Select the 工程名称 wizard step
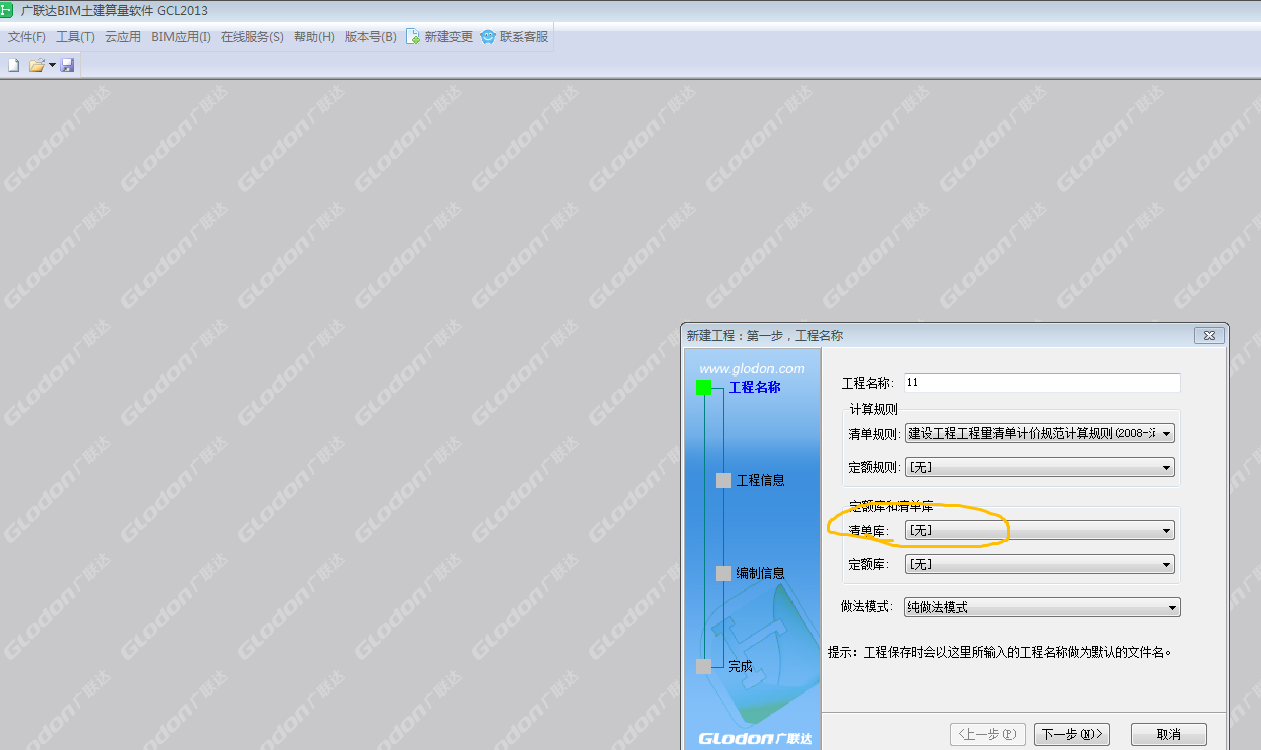Viewport: 1261px width, 750px height. 755,388
